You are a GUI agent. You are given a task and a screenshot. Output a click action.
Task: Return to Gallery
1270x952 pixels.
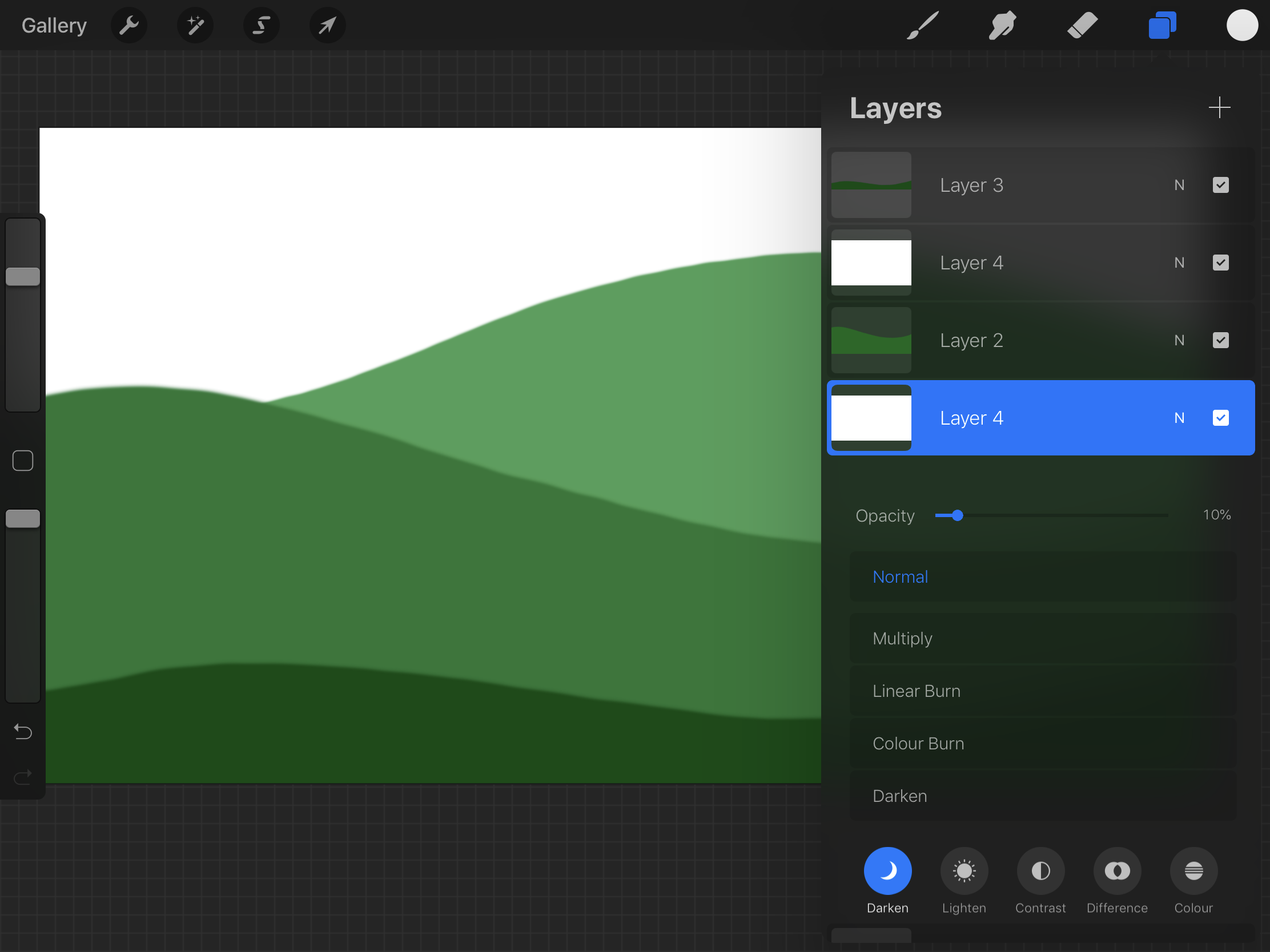coord(54,25)
